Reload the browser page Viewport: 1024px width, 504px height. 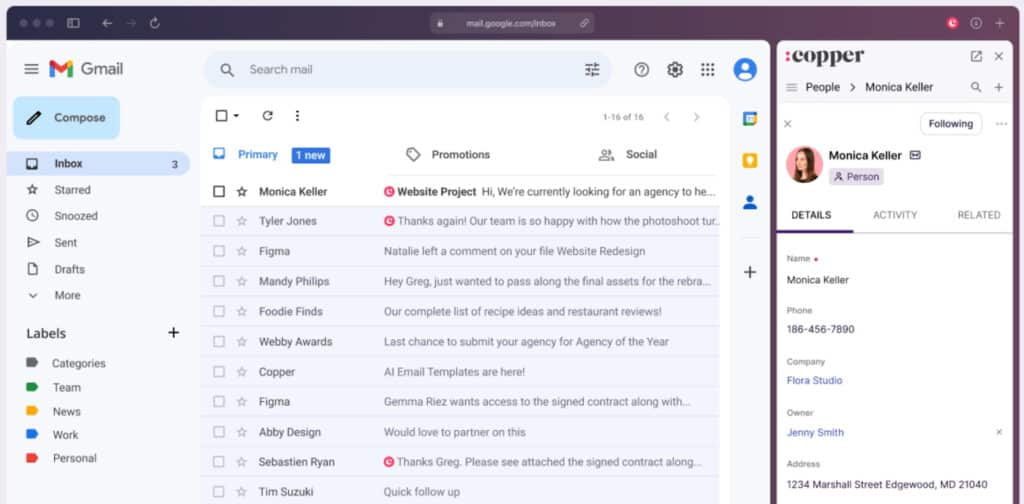pos(155,23)
